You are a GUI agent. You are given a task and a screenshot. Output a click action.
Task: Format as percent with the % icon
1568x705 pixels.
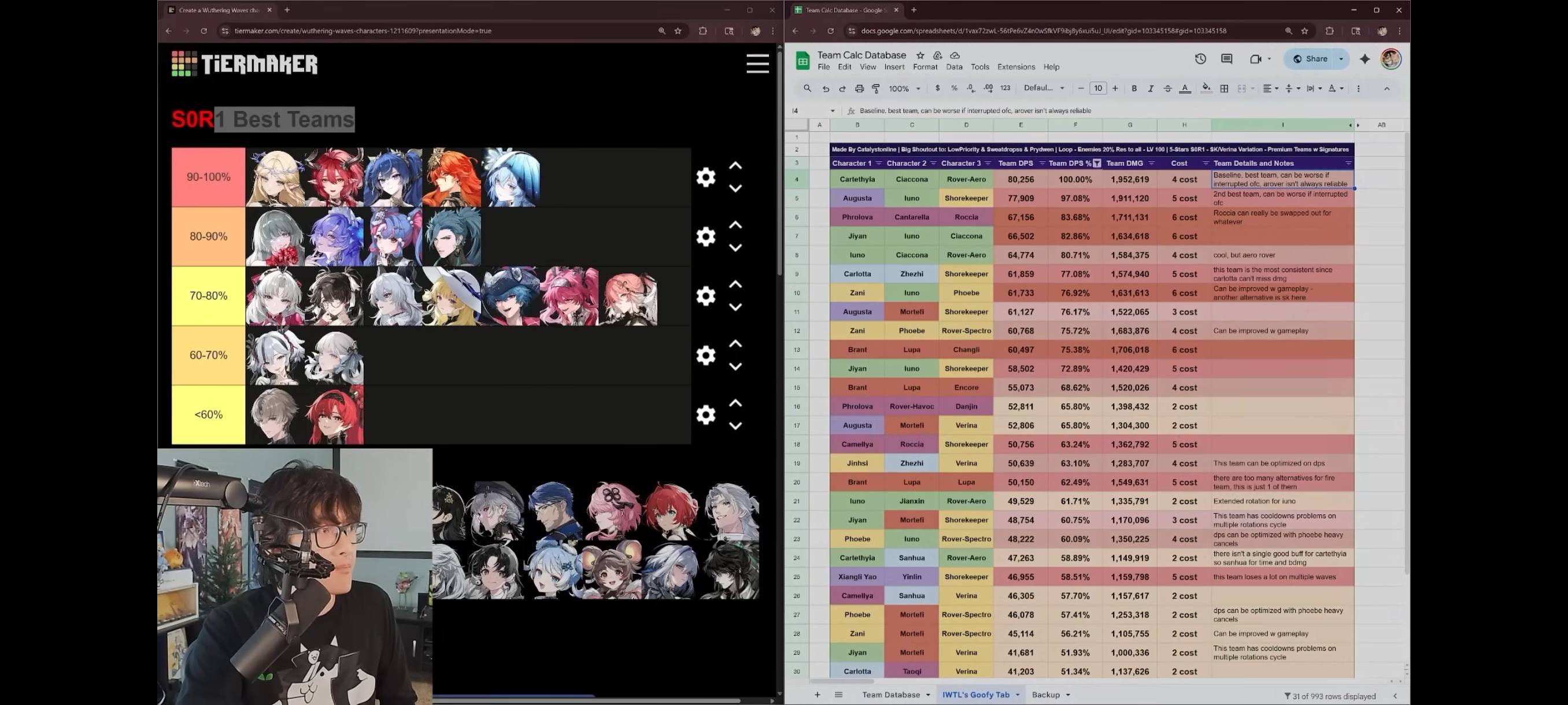pyautogui.click(x=954, y=88)
